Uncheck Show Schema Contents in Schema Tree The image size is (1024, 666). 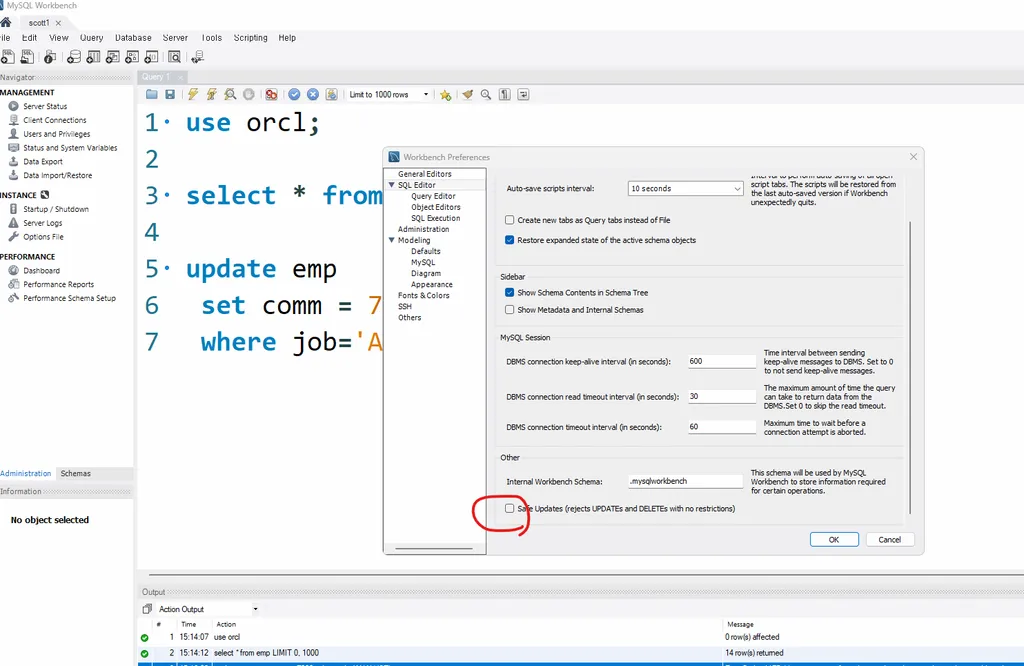[x=509, y=293]
